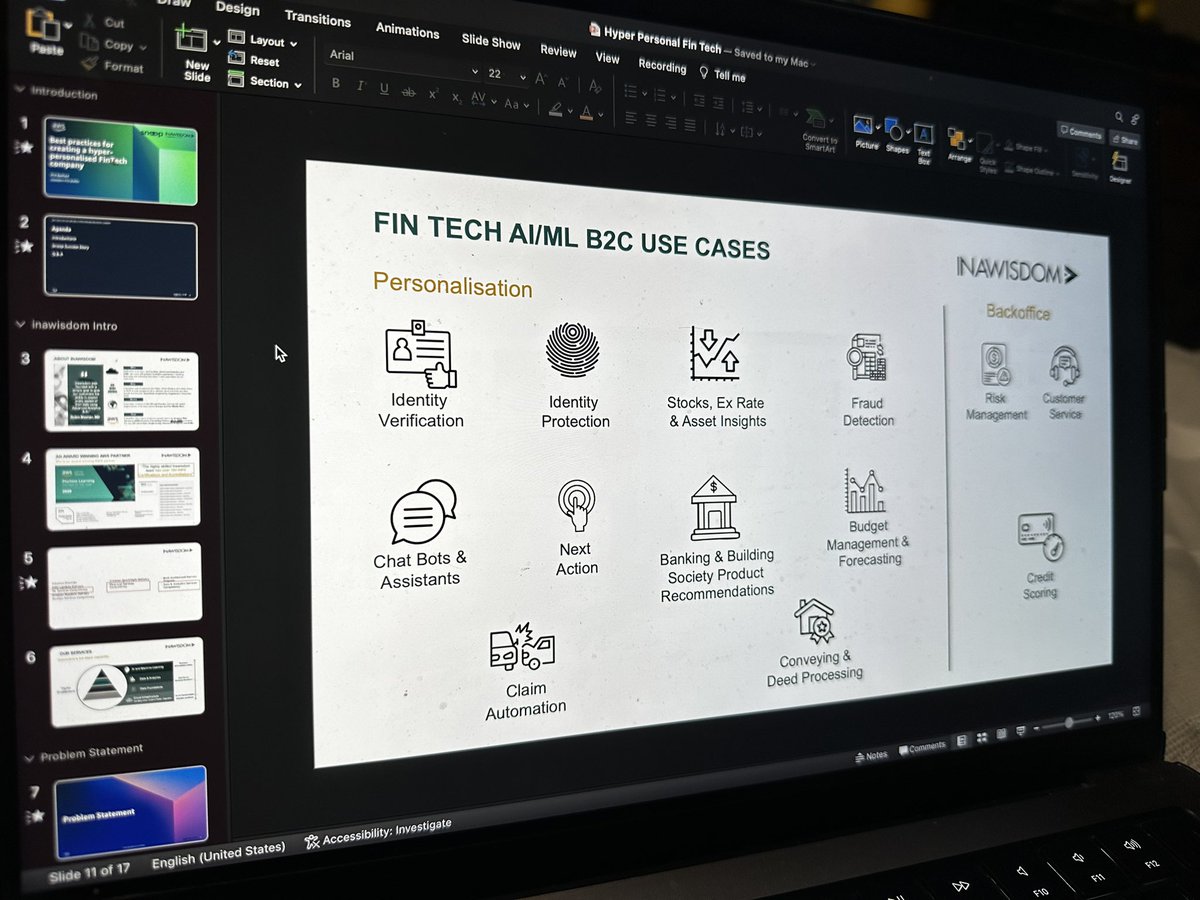Click English (United States) language

pos(218,856)
